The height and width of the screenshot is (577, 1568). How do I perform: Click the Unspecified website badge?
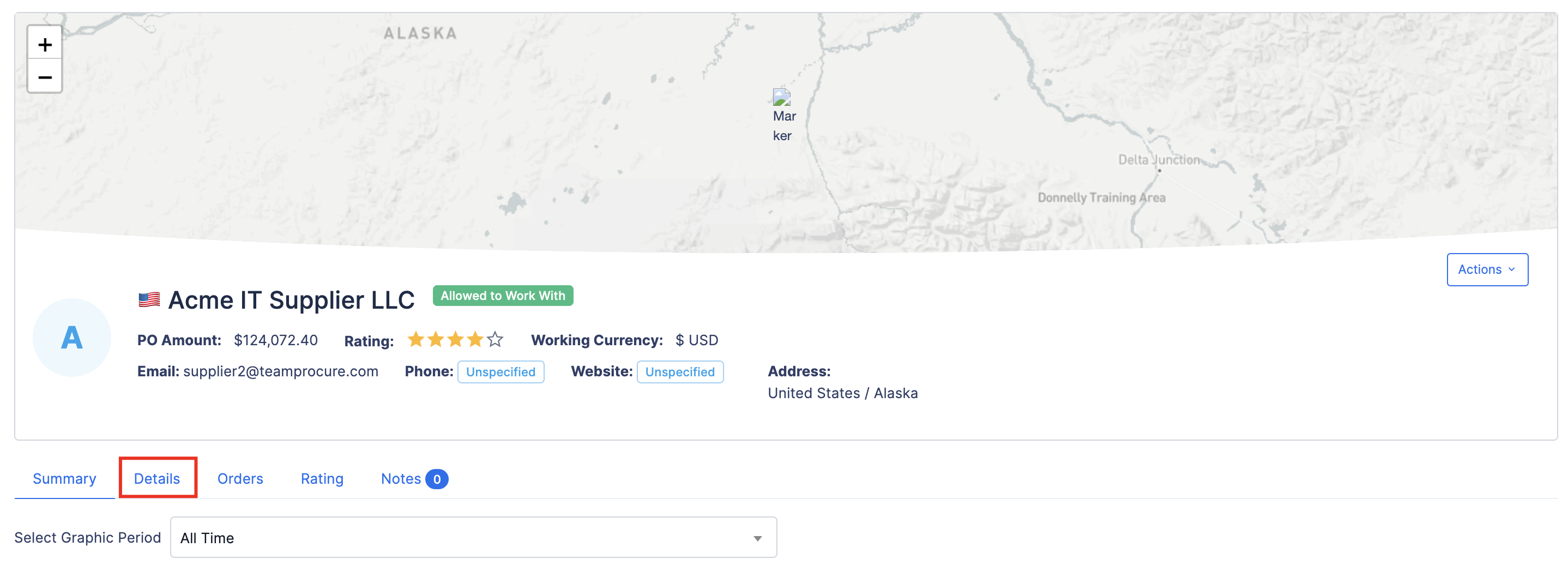679,372
